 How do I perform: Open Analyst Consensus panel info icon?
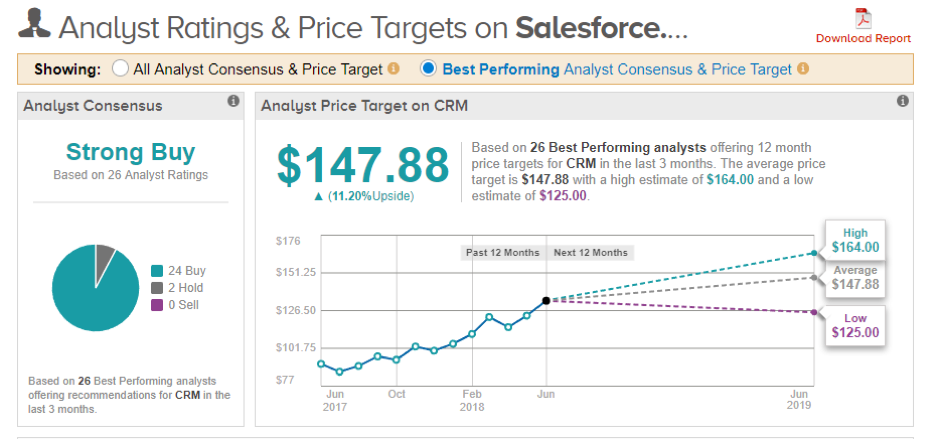[x=233, y=101]
